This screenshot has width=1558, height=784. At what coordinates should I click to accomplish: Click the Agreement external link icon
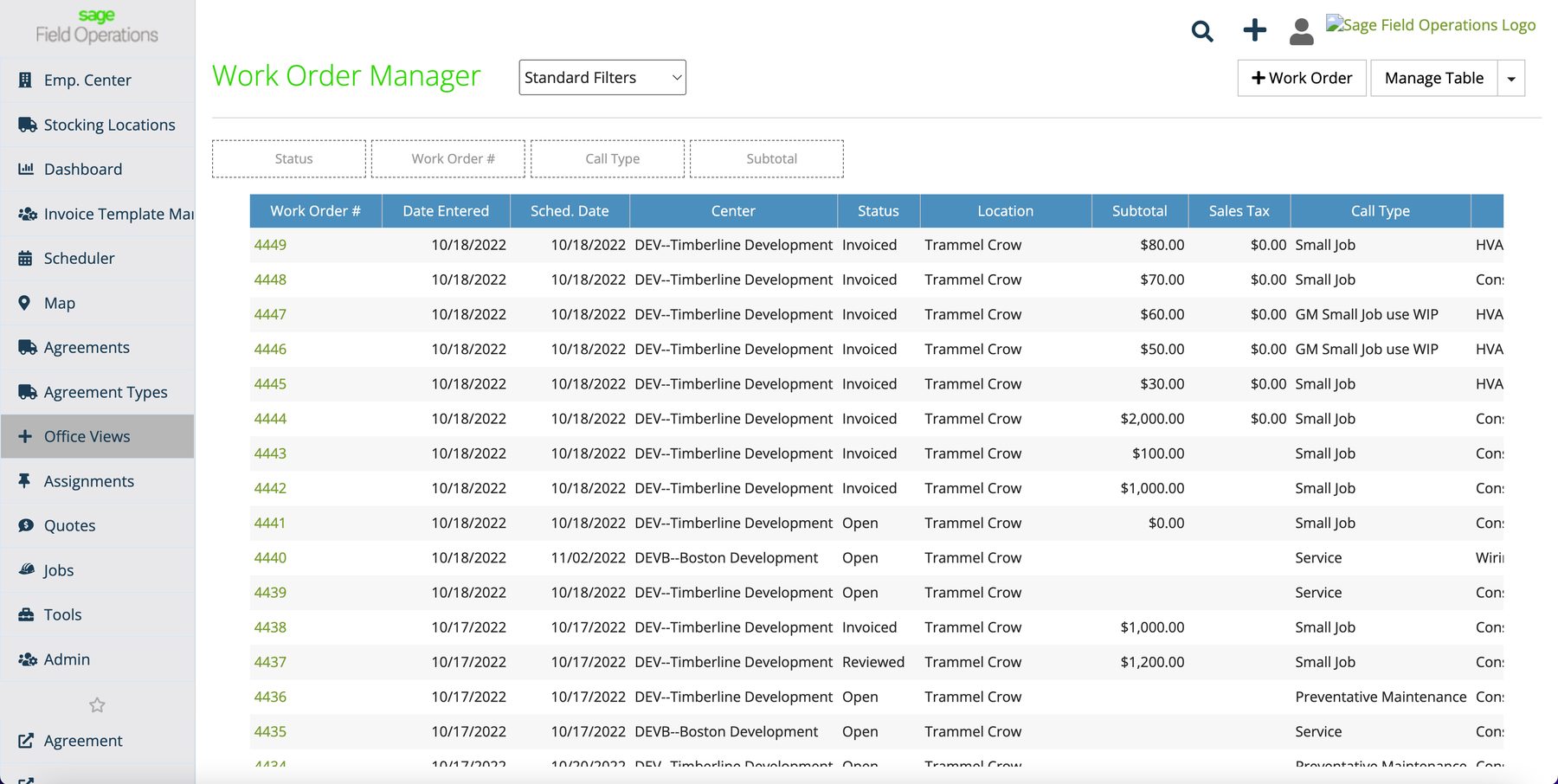pos(26,741)
